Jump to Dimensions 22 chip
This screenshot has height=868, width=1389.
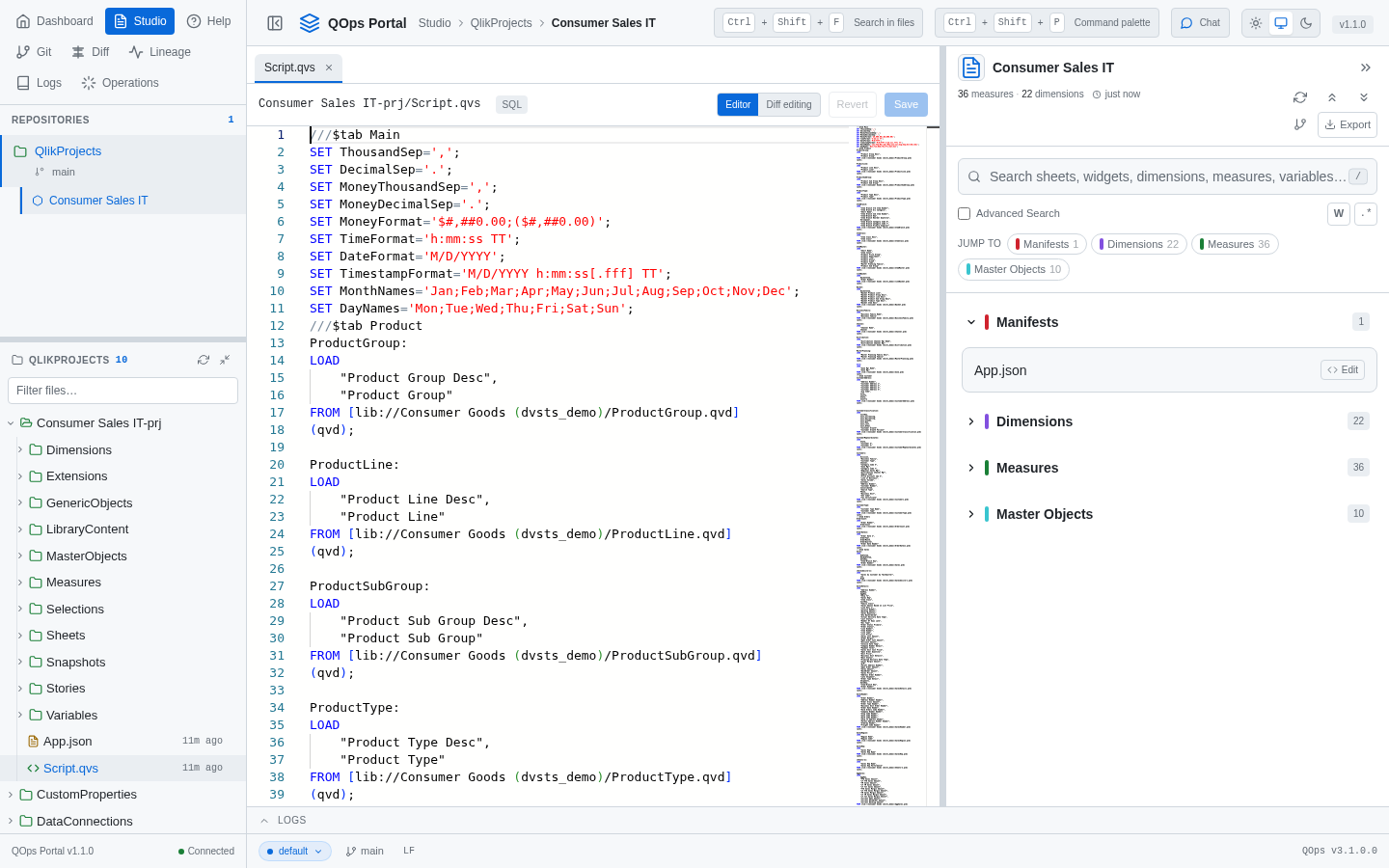click(1139, 244)
